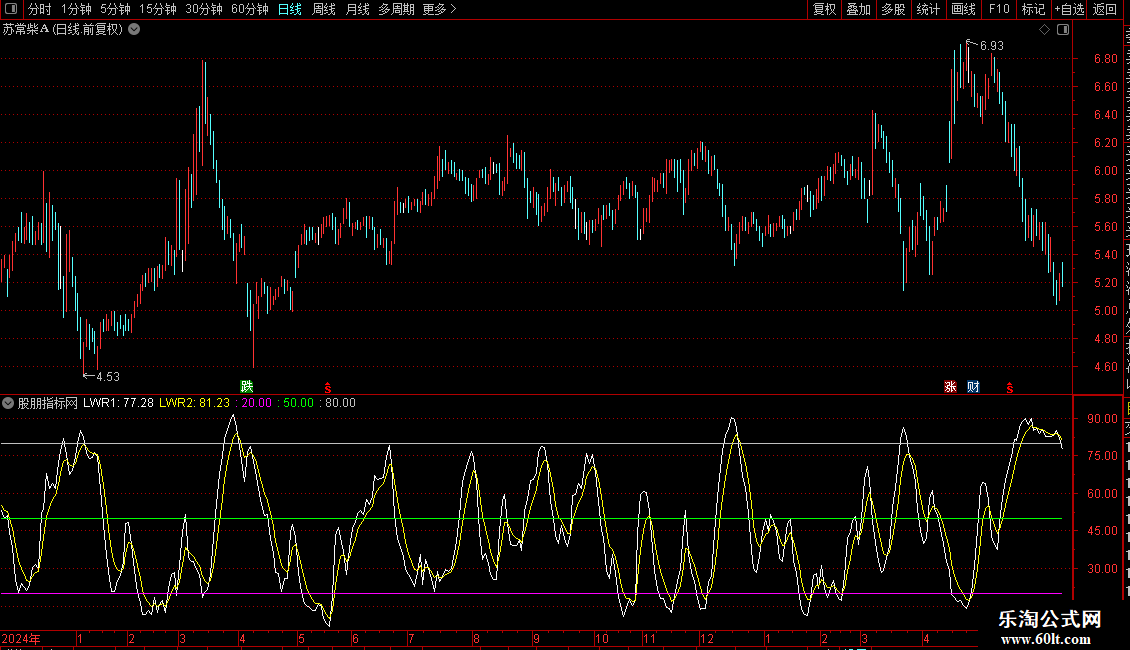
Task: Click the 6.00 price axis label
Action: [x=1105, y=171]
